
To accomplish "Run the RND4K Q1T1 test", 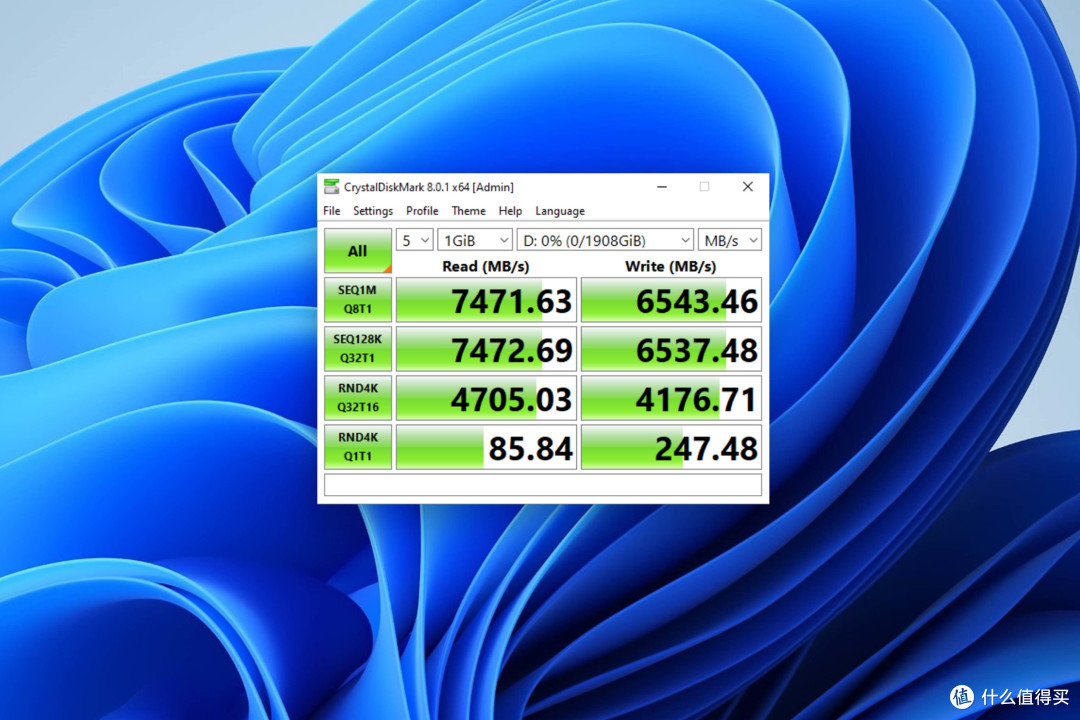I will tap(358, 446).
